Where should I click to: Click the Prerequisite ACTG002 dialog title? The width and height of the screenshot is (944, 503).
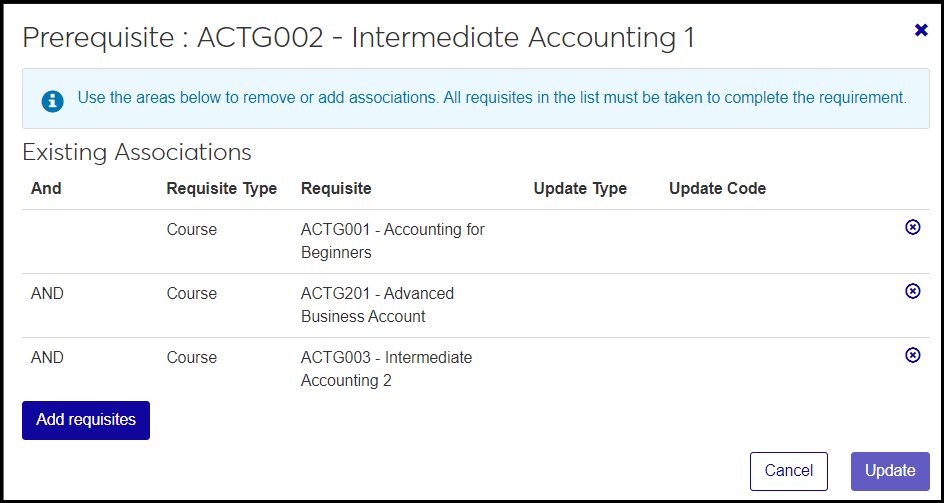click(x=358, y=38)
